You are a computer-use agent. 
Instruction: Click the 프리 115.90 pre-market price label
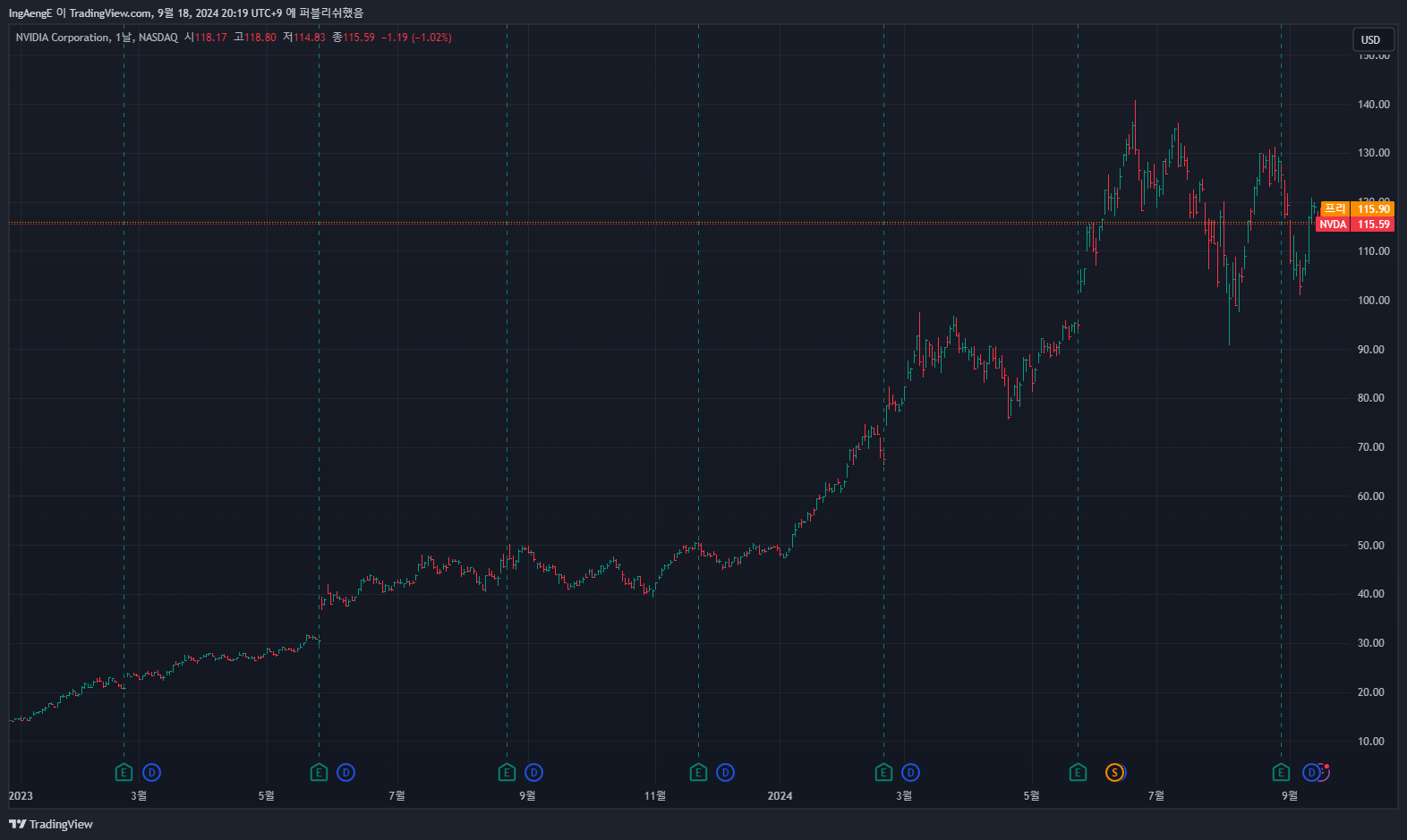pos(1358,209)
